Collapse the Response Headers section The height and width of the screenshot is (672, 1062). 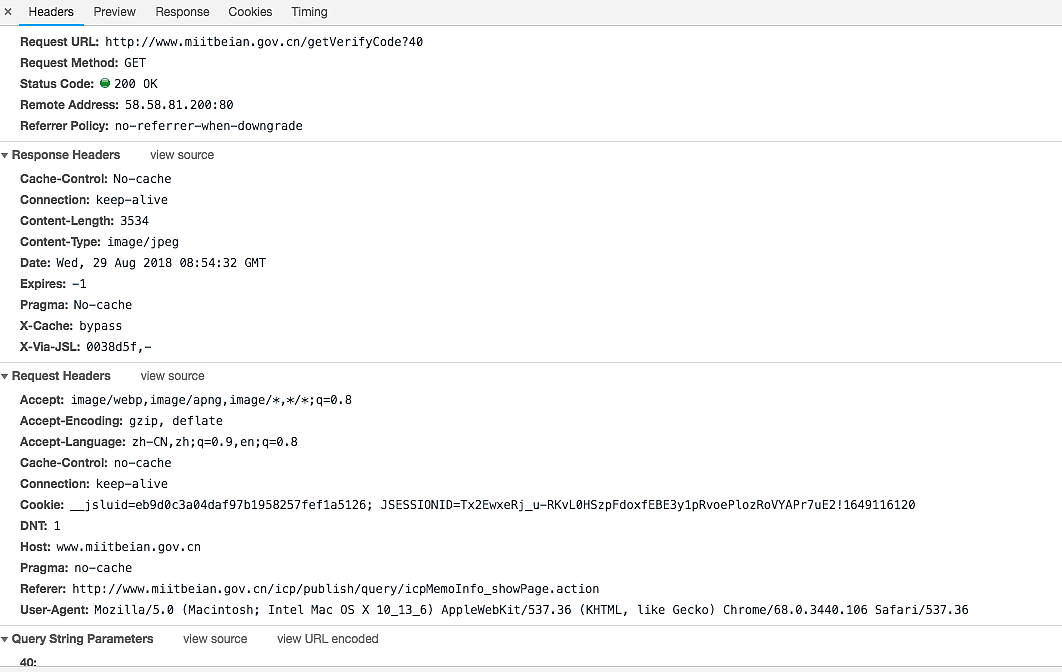point(5,156)
